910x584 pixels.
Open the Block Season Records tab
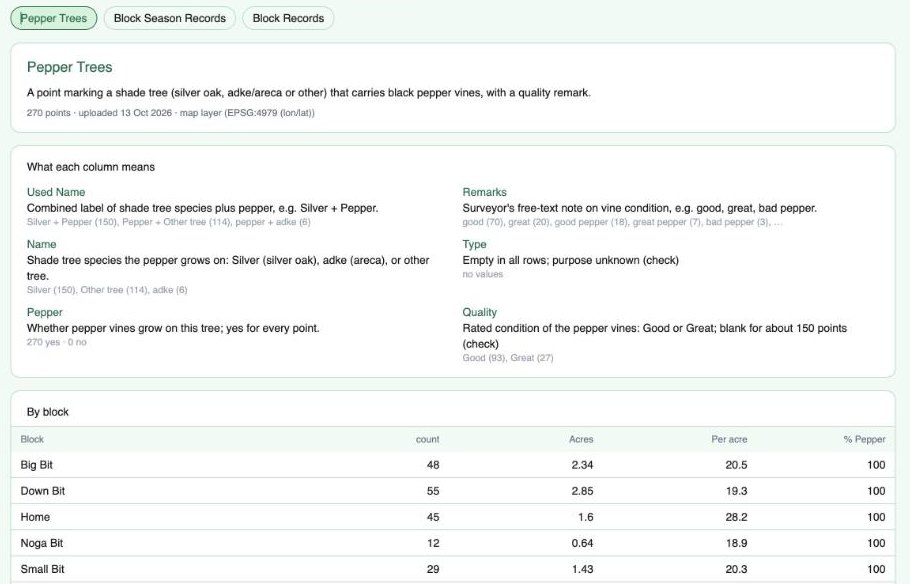169,18
